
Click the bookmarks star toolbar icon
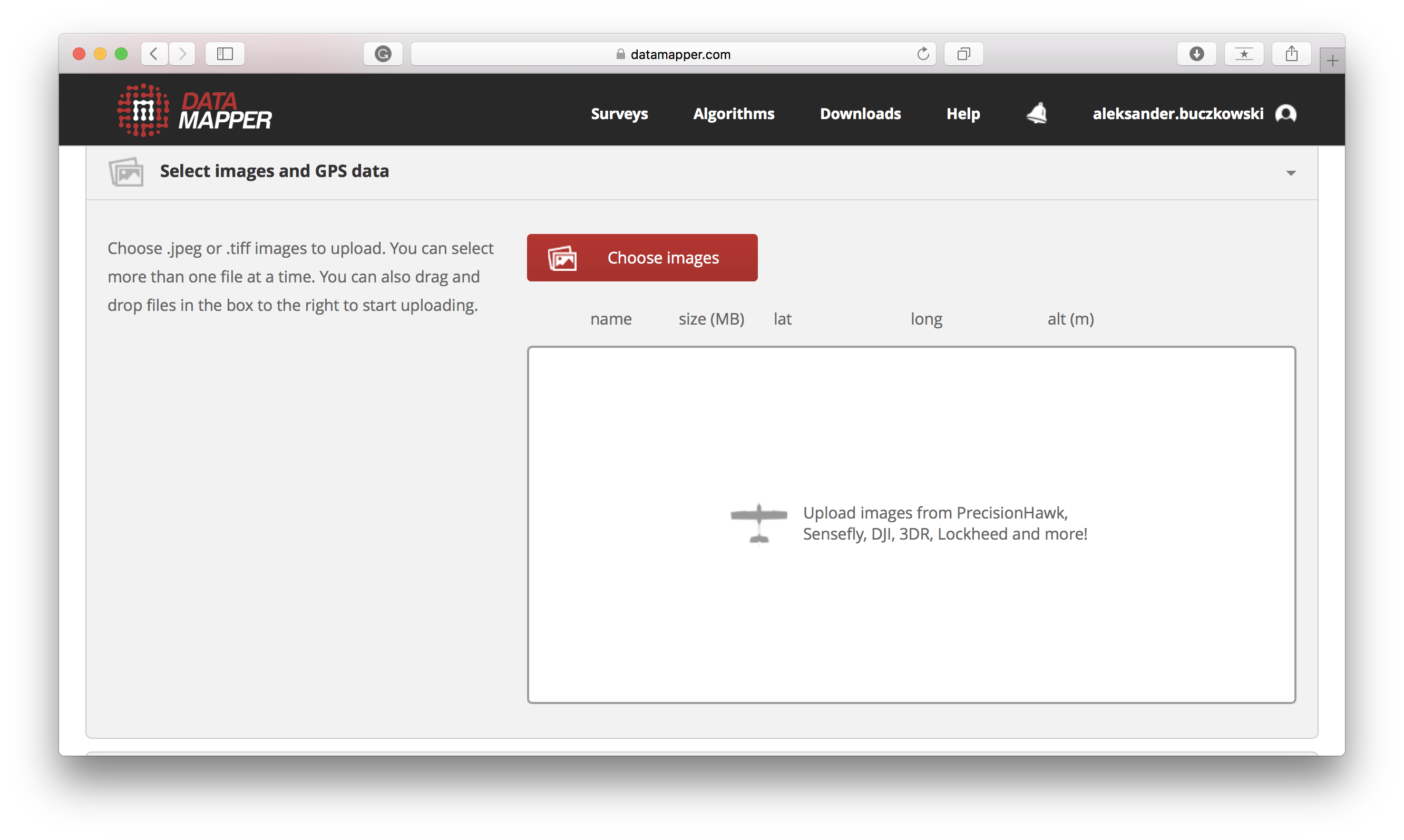[1244, 54]
